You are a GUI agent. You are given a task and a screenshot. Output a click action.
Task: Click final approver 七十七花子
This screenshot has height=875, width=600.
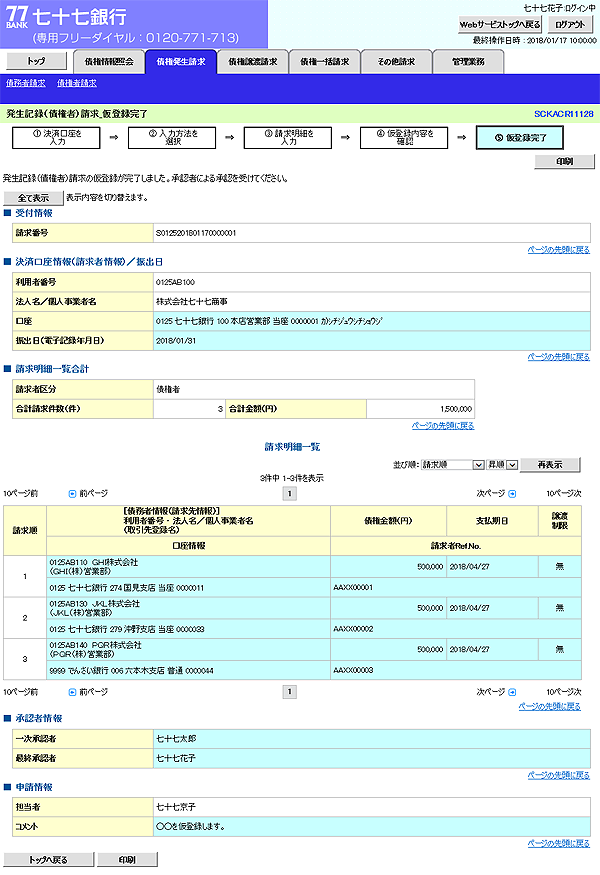pyautogui.click(x=176, y=758)
